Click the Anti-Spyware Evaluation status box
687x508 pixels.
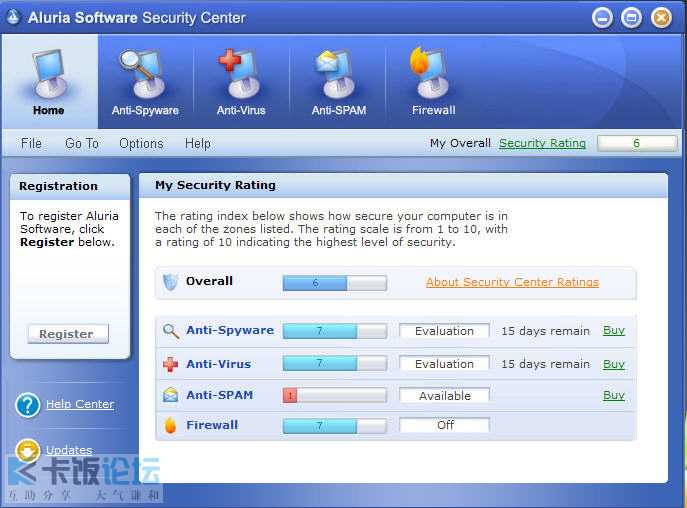pyautogui.click(x=444, y=331)
